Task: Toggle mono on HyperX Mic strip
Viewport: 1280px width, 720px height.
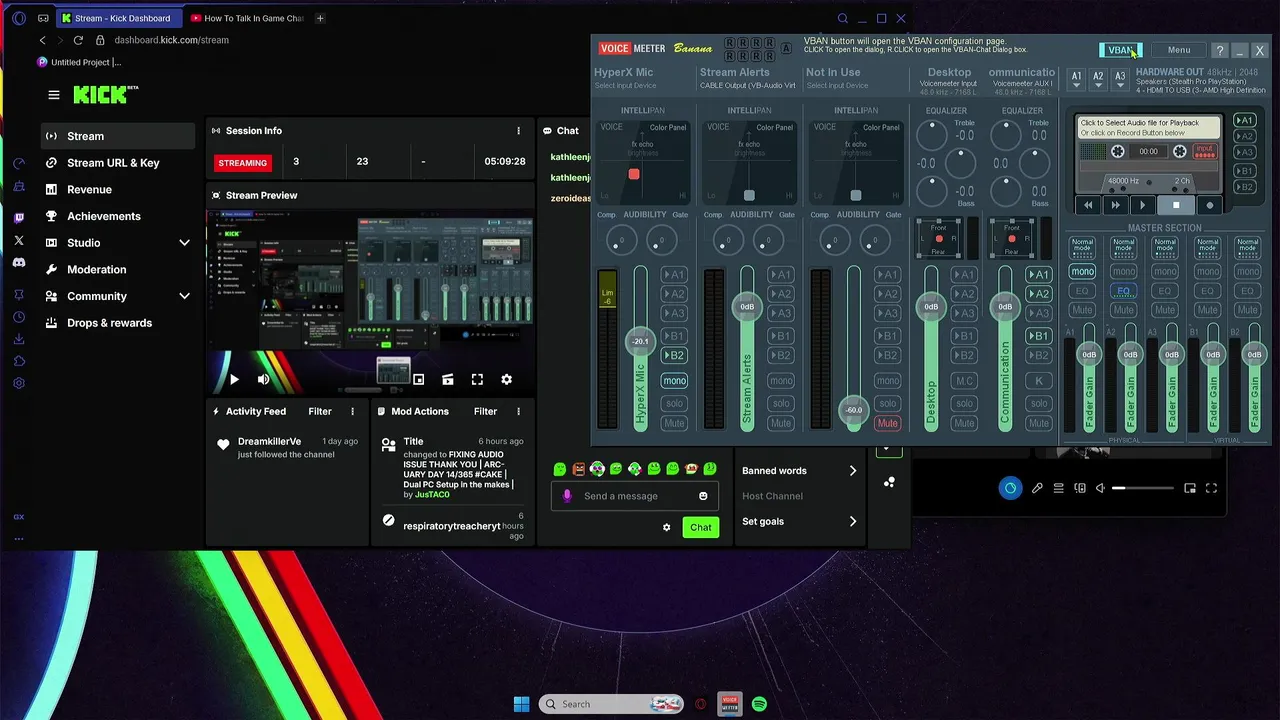Action: point(674,380)
